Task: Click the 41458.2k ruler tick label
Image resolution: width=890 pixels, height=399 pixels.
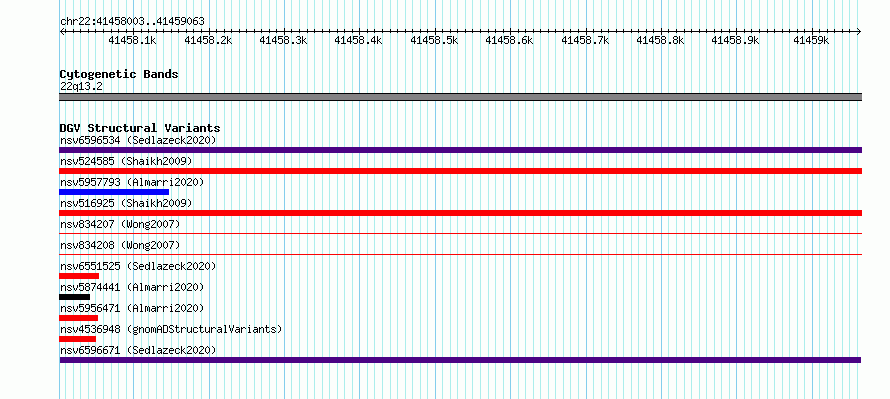Action: click(x=208, y=40)
